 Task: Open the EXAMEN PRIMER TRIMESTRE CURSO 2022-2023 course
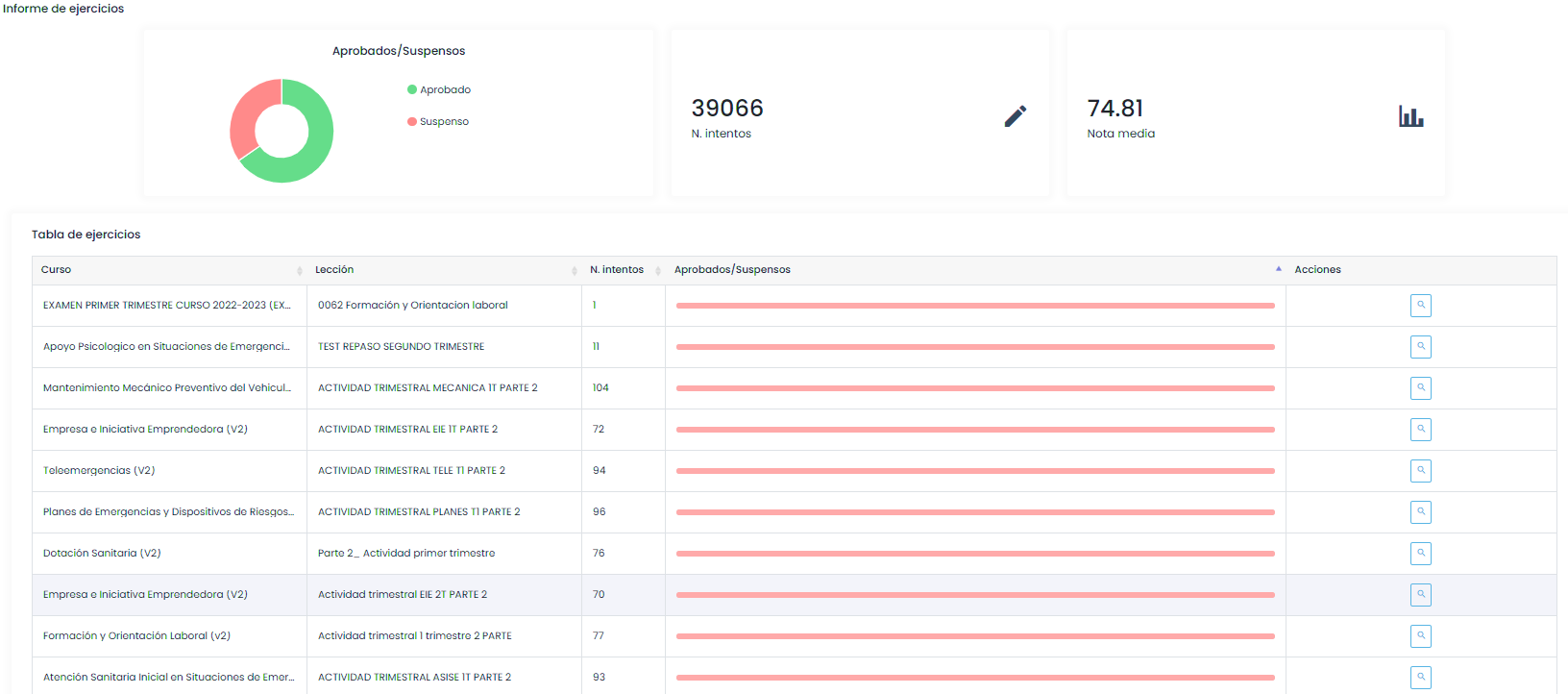[166, 306]
